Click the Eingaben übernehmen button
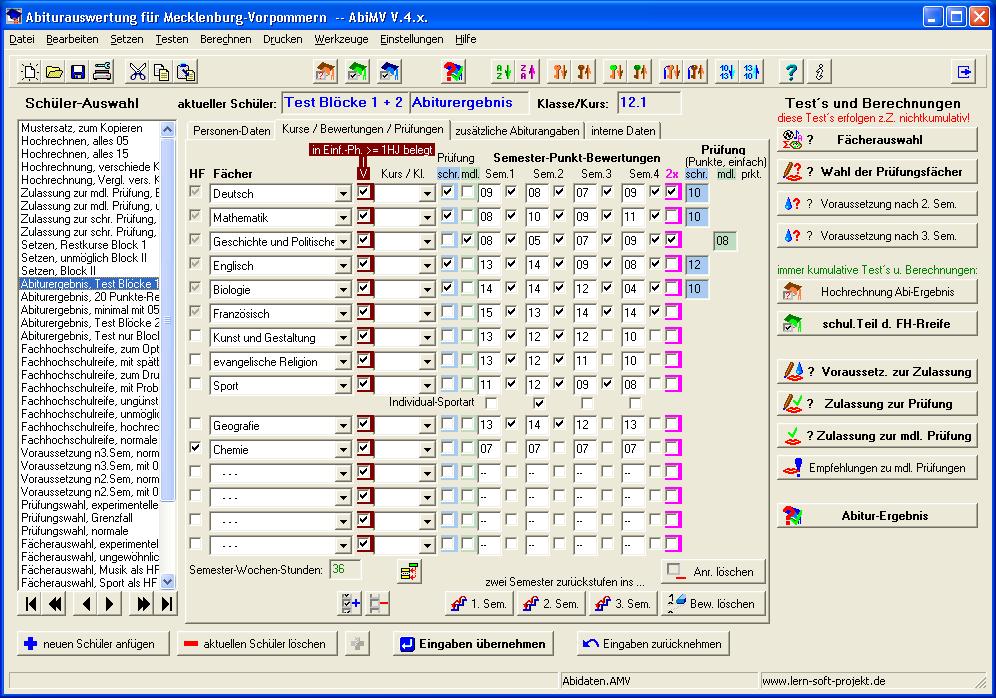 coord(473,644)
